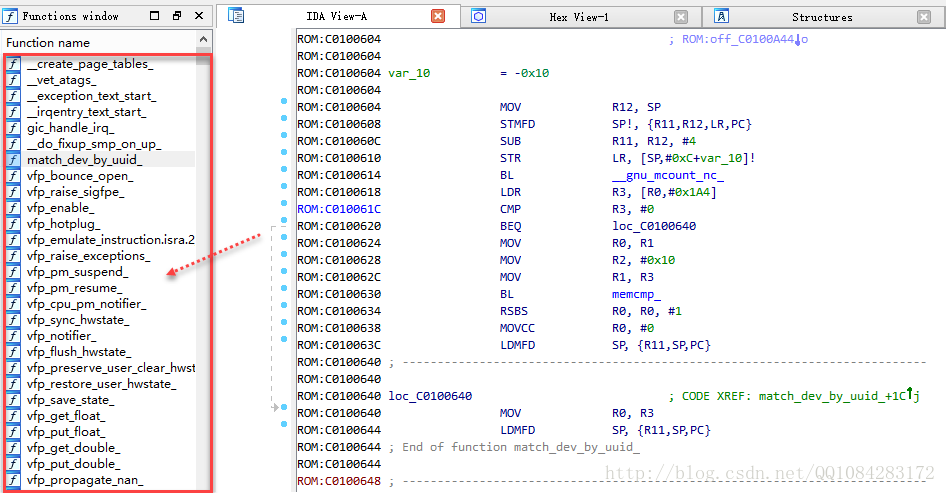Click address ROM:C010061C of CMP line
Image resolution: width=946 pixels, height=493 pixels.
339,209
